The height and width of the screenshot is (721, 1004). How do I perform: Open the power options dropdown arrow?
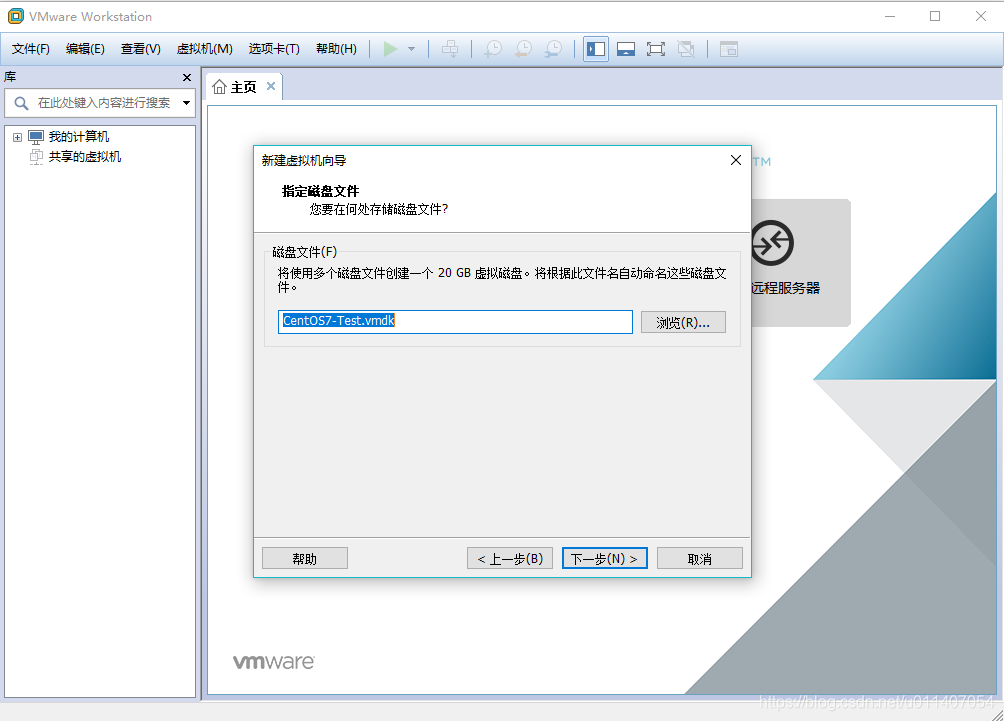click(411, 49)
